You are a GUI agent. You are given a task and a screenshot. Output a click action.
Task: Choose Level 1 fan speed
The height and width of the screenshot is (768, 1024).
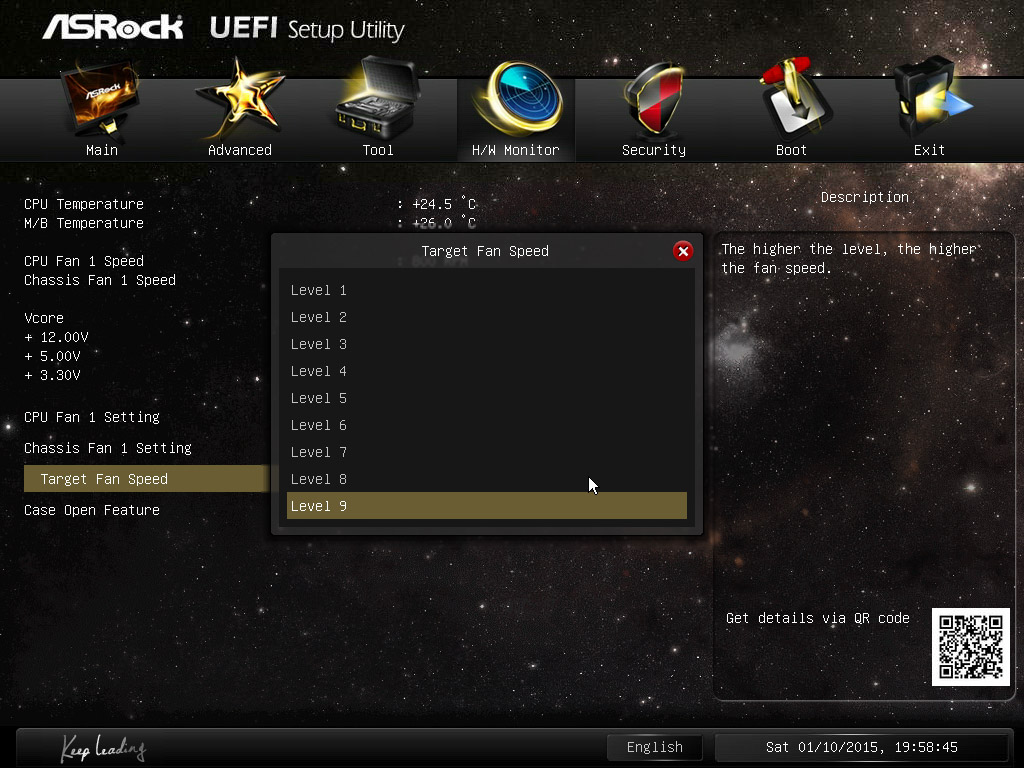click(487, 290)
